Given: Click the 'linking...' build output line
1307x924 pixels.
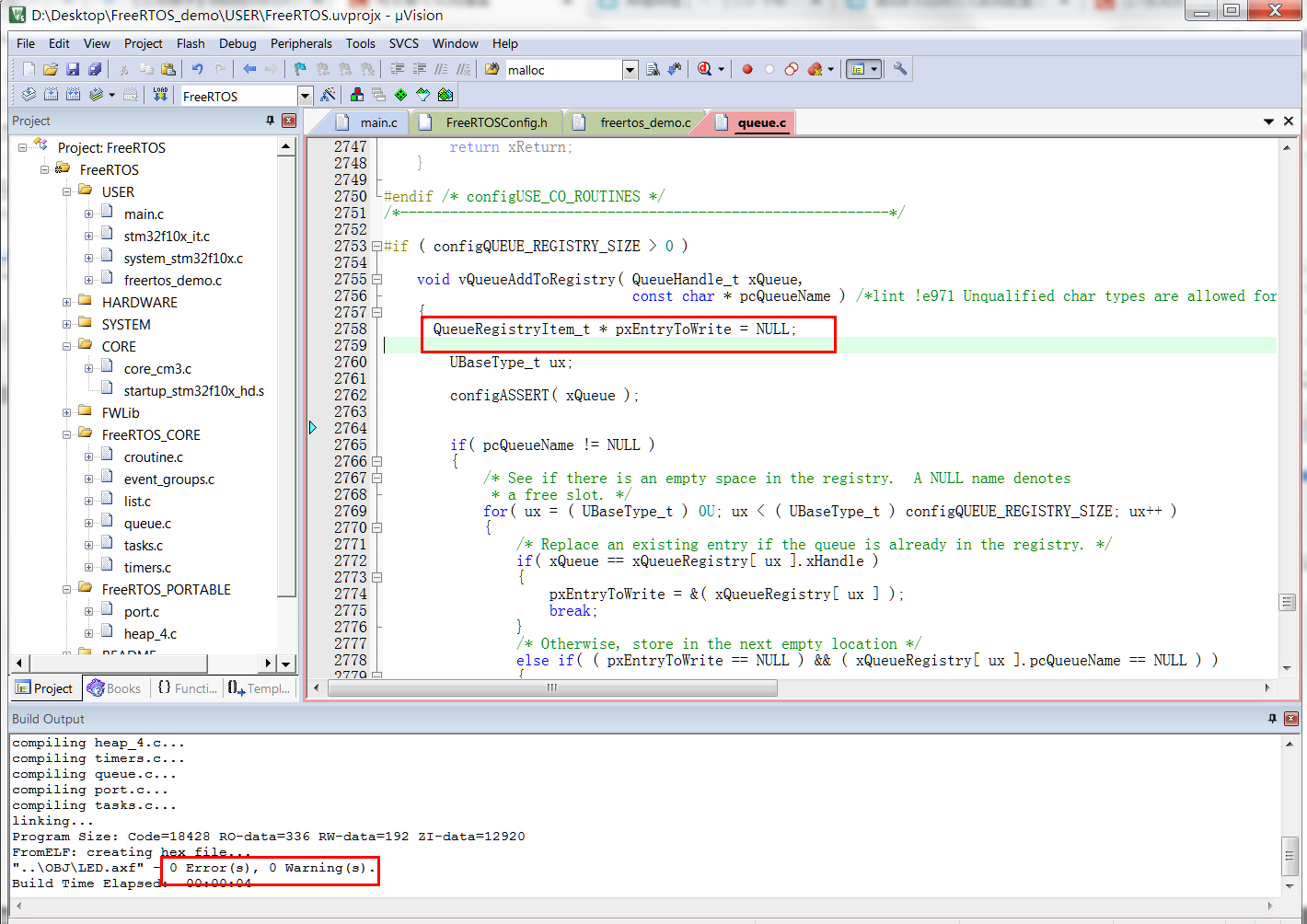Looking at the screenshot, I should click(53, 821).
